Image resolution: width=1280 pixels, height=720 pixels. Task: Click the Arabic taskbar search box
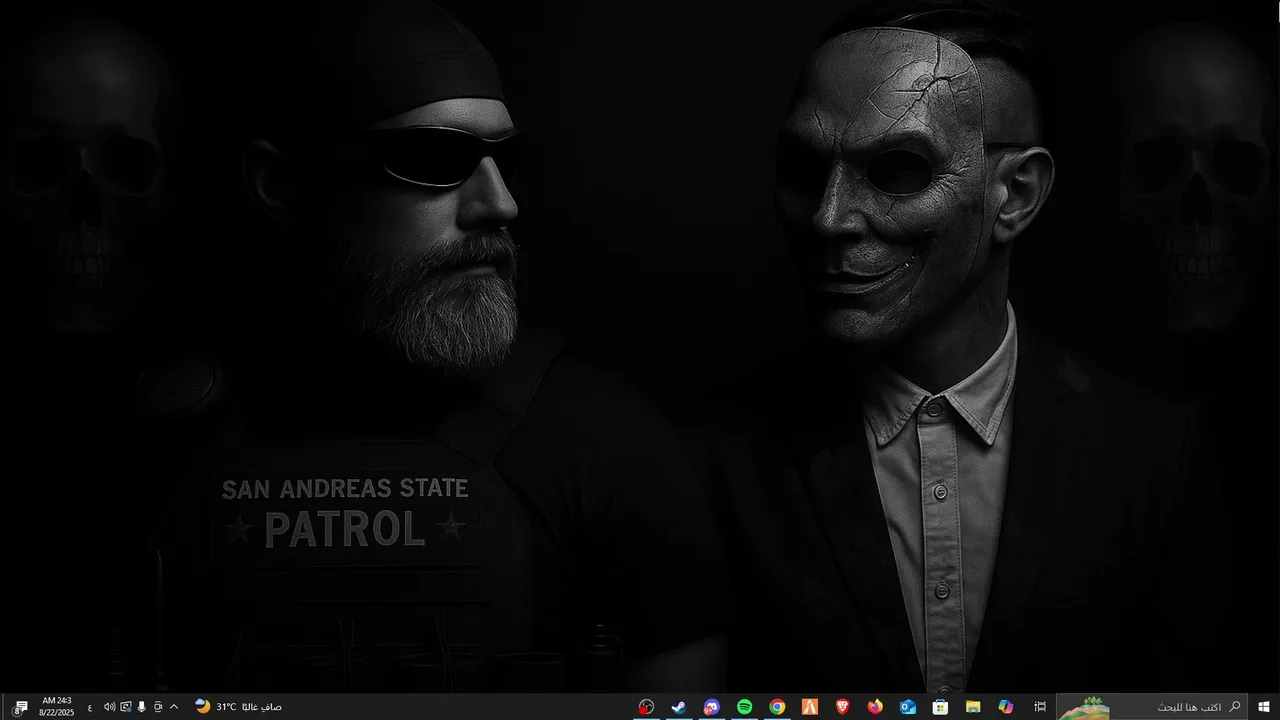tap(1153, 707)
